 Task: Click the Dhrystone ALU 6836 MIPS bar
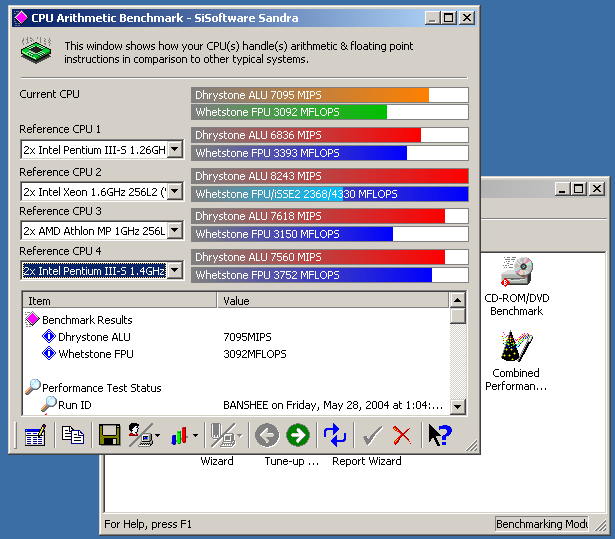click(x=329, y=135)
